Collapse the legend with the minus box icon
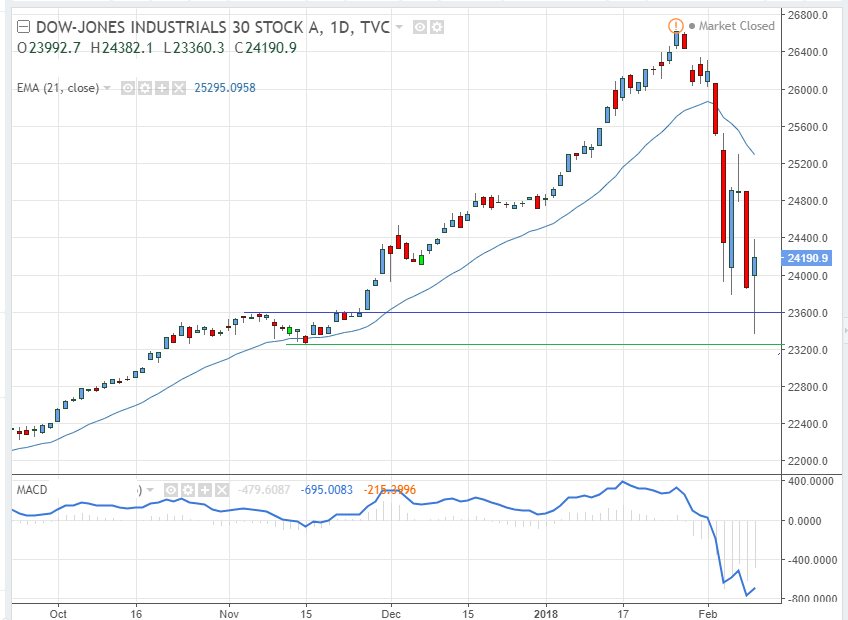 [x=23, y=27]
